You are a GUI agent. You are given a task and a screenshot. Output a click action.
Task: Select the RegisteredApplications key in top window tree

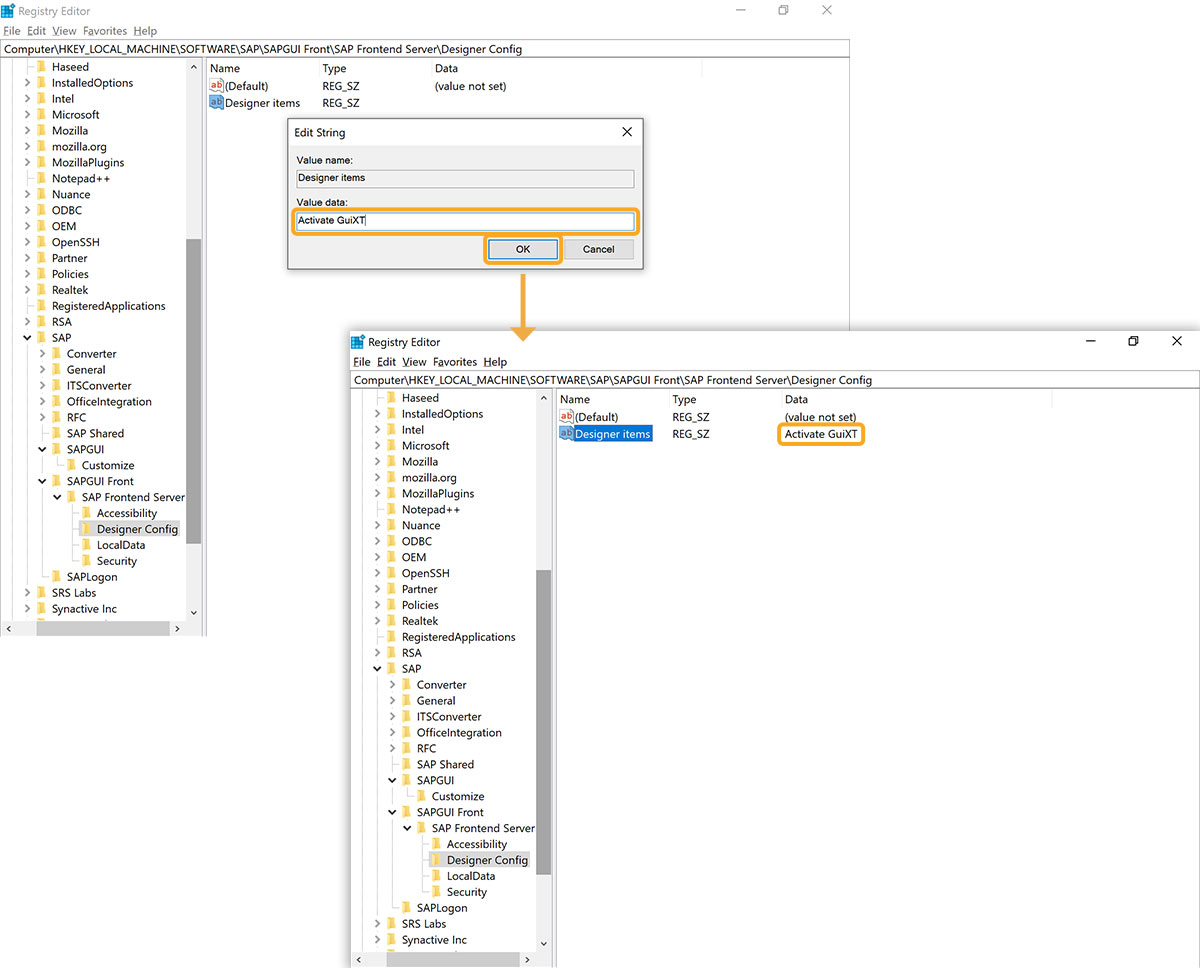(109, 306)
